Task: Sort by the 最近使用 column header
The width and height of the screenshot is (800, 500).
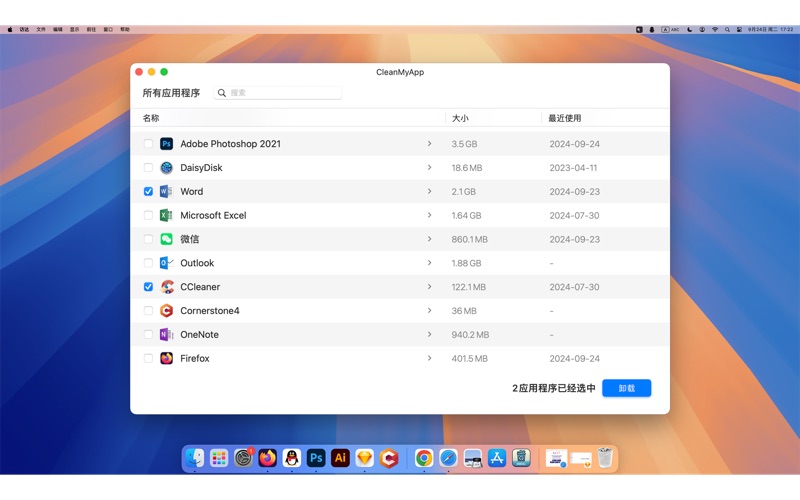Action: click(x=565, y=118)
